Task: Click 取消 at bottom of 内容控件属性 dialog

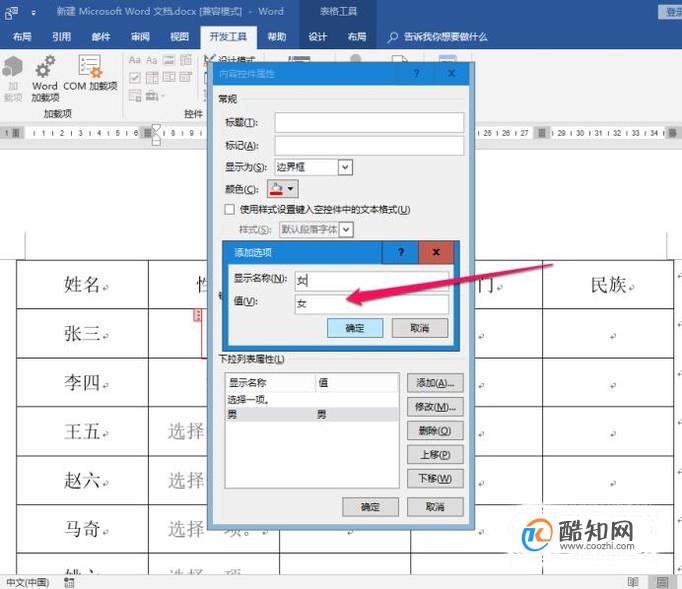Action: click(x=435, y=507)
